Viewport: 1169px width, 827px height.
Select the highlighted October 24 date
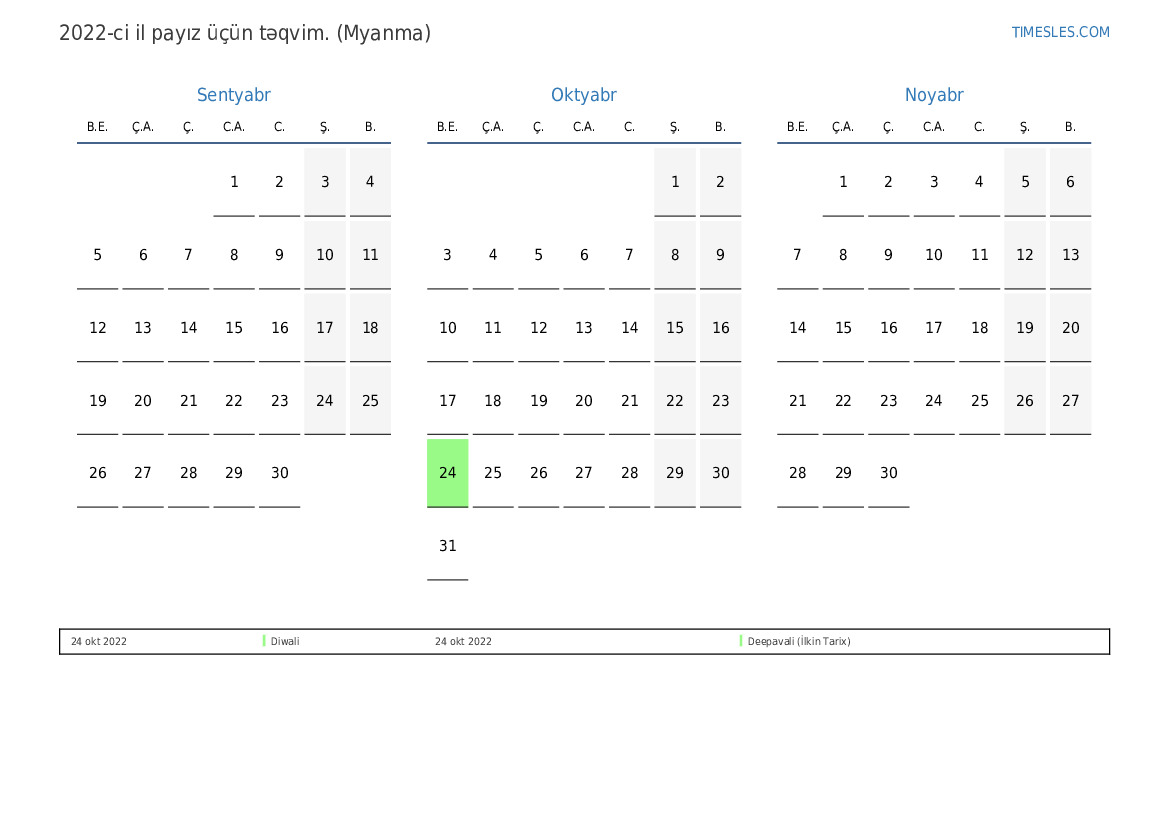click(447, 473)
